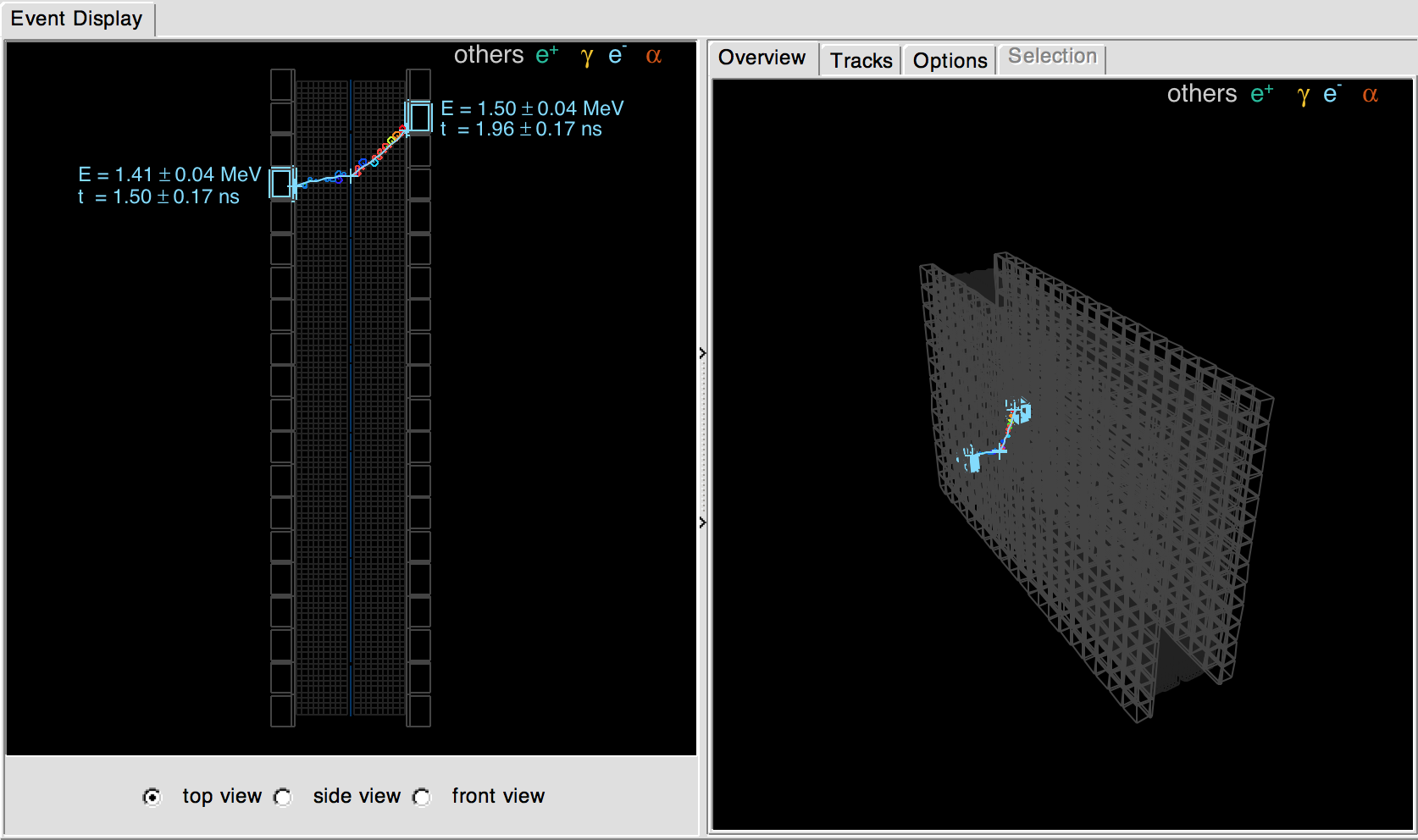
Task: Open the Selection tab
Action: [1052, 57]
